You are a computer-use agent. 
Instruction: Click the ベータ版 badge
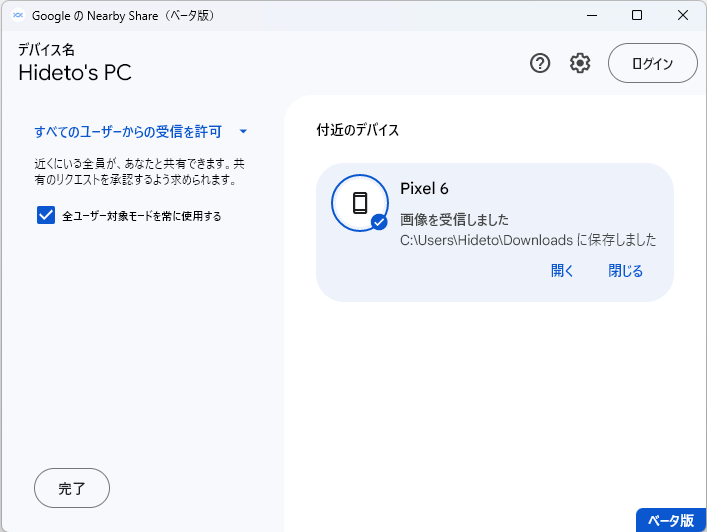click(x=671, y=520)
